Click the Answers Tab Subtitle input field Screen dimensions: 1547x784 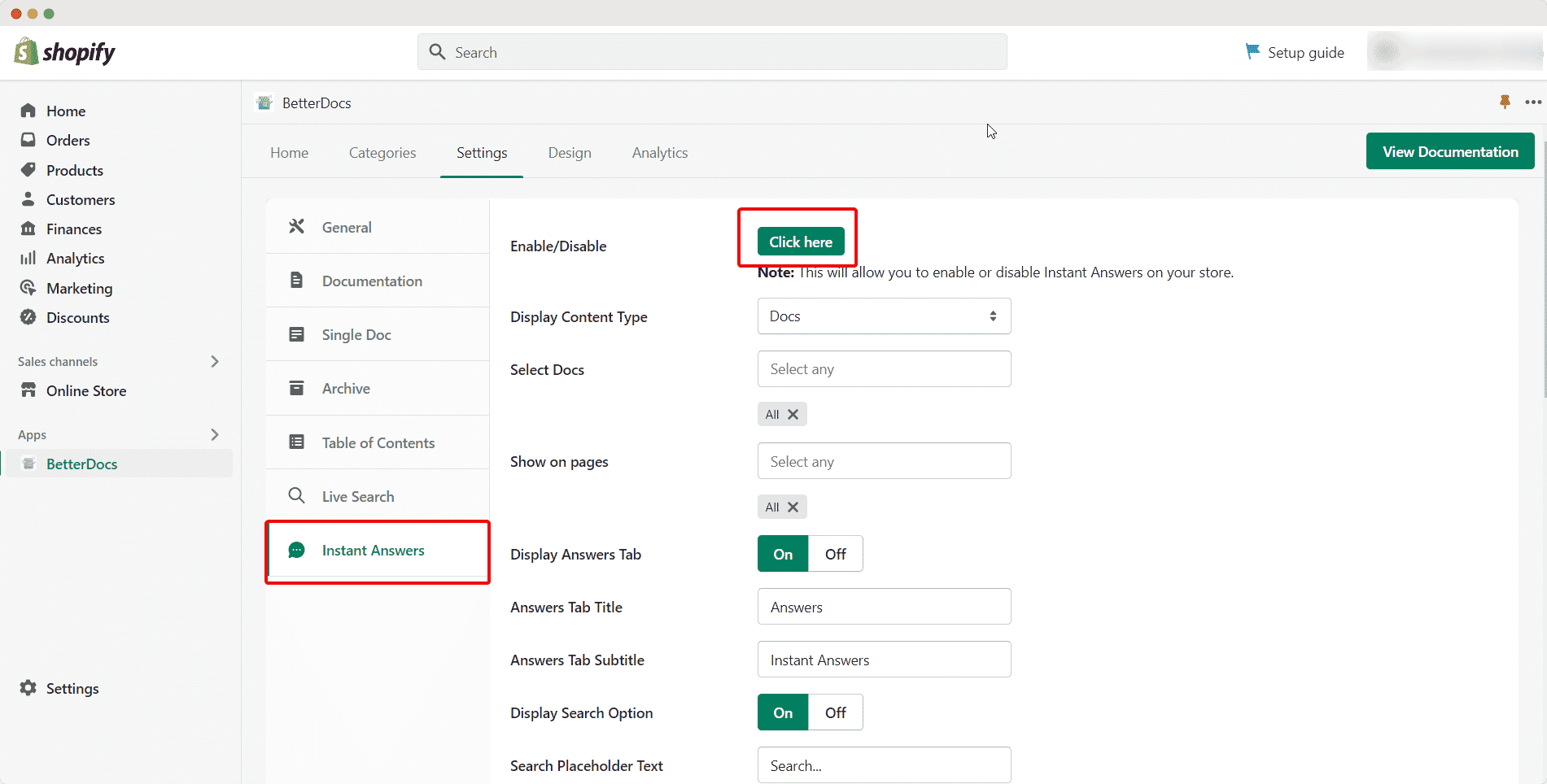click(885, 660)
